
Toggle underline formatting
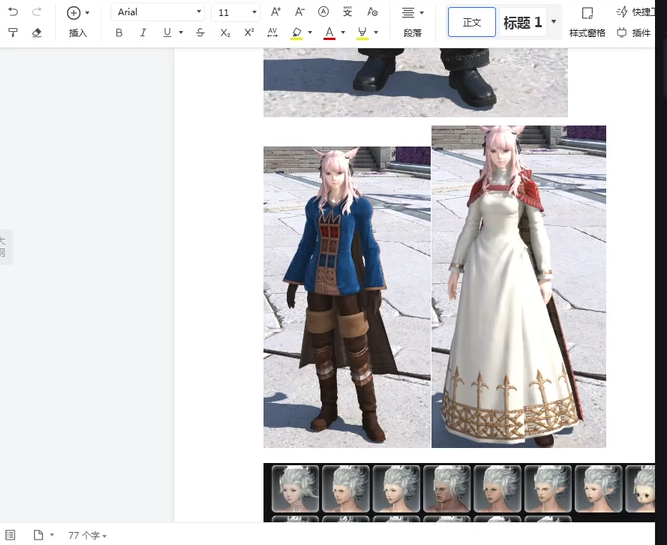[167, 32]
